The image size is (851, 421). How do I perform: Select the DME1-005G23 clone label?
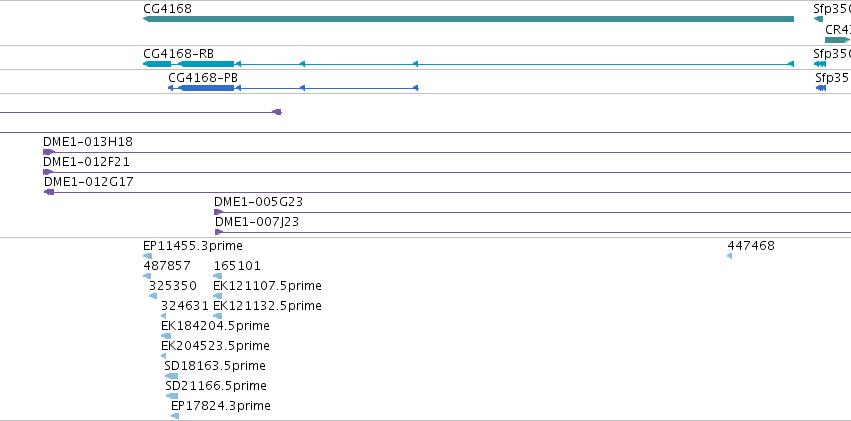coord(258,202)
